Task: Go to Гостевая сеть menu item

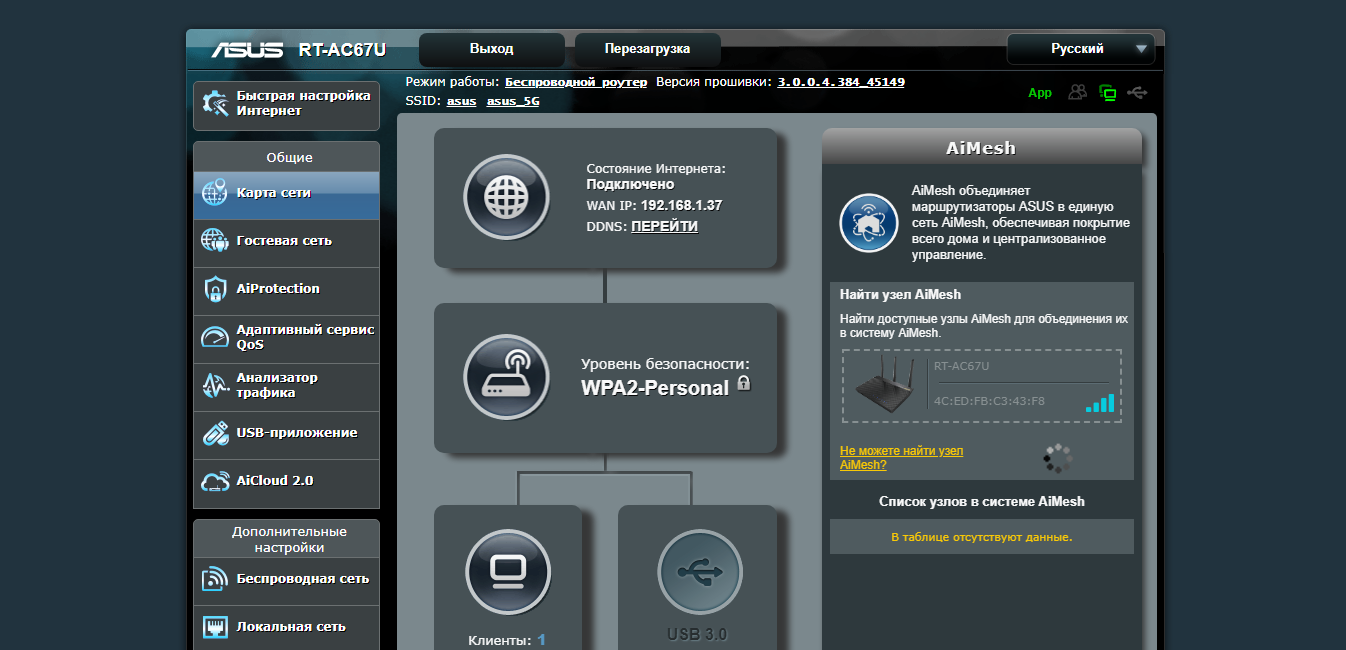Action: (x=286, y=241)
